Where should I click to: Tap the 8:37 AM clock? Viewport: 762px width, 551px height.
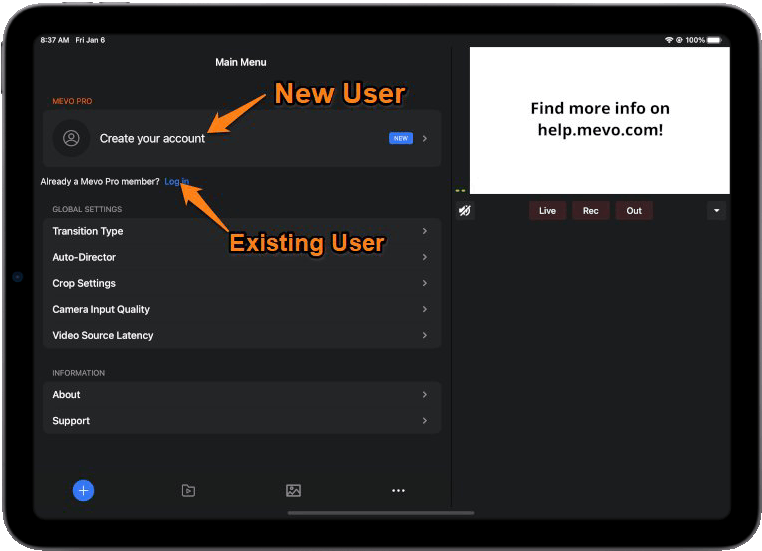tap(54, 40)
